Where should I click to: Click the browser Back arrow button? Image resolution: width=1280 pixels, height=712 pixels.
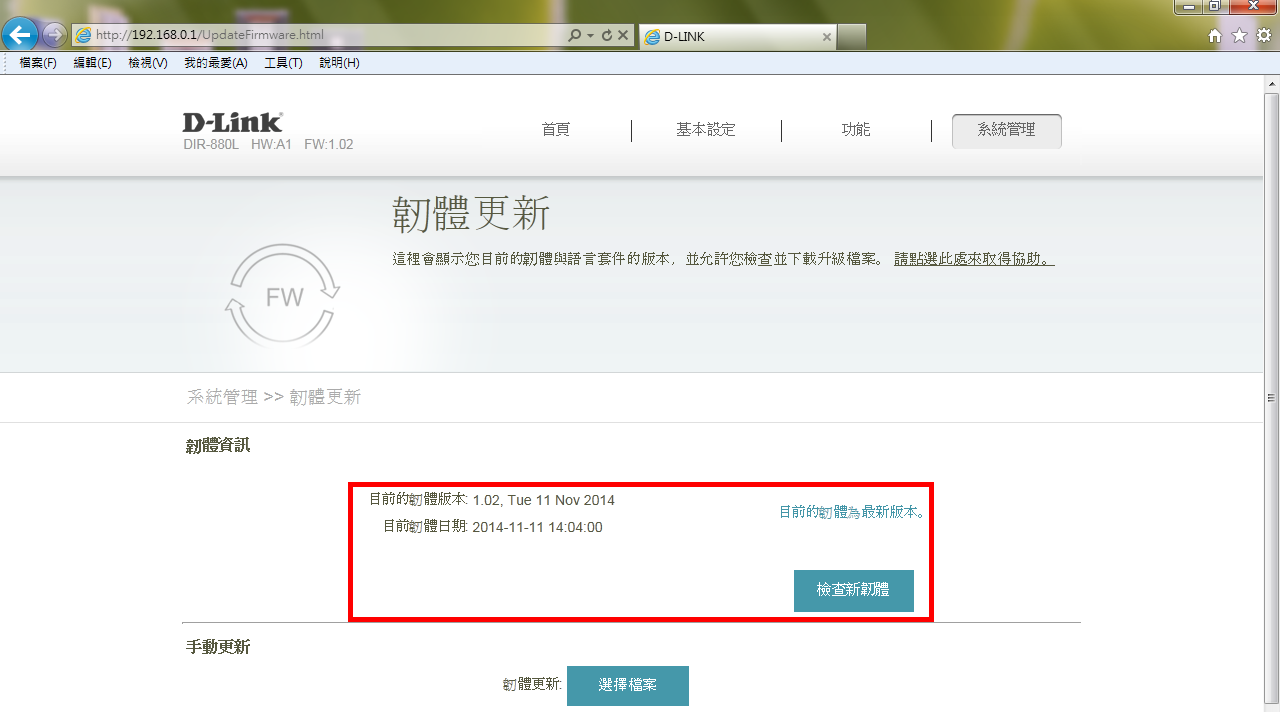click(x=21, y=35)
